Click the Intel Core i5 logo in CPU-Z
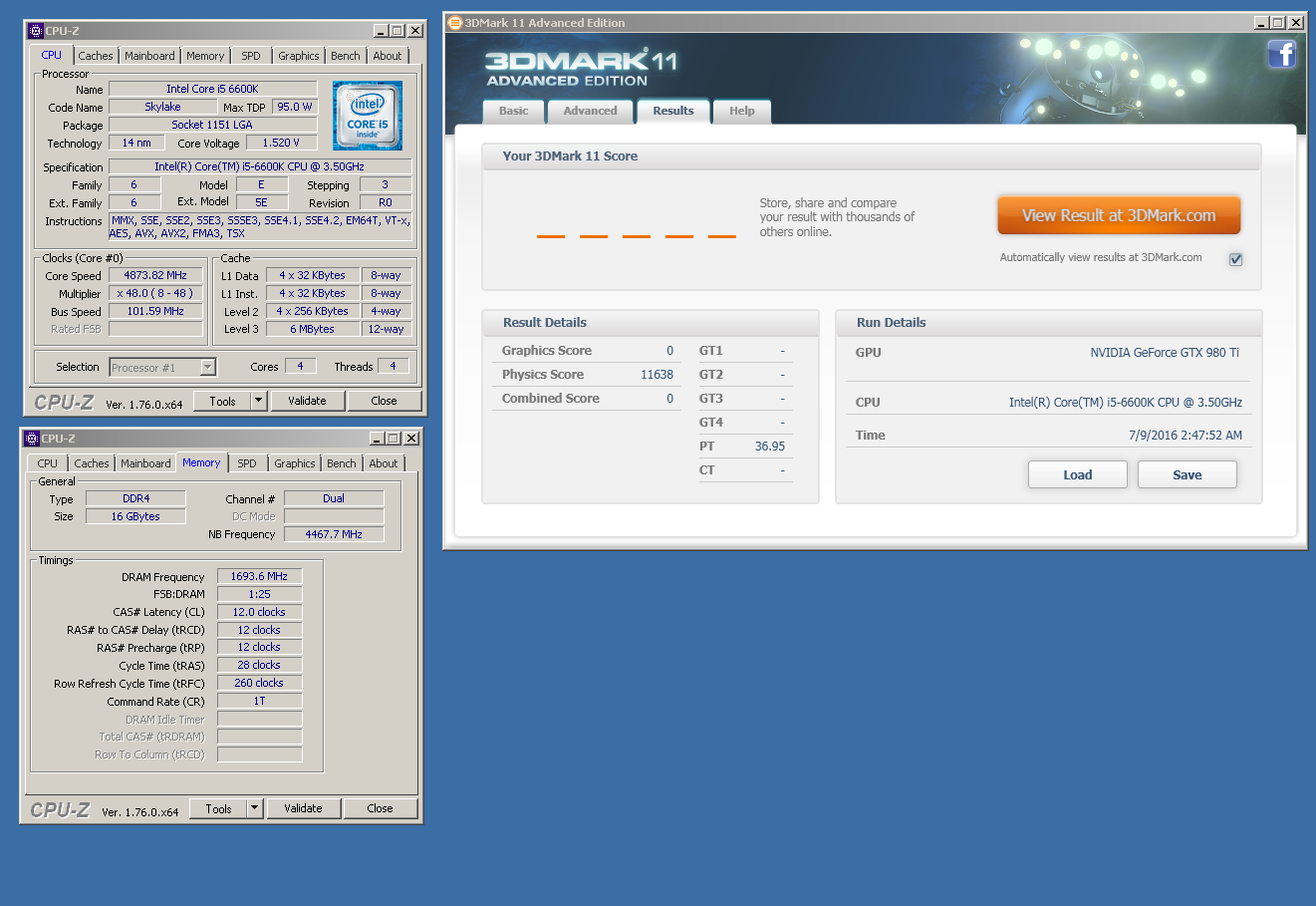This screenshot has height=906, width=1316. 368,116
